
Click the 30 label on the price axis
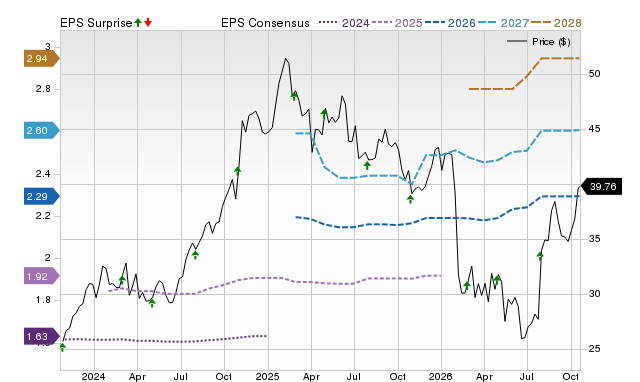click(594, 294)
